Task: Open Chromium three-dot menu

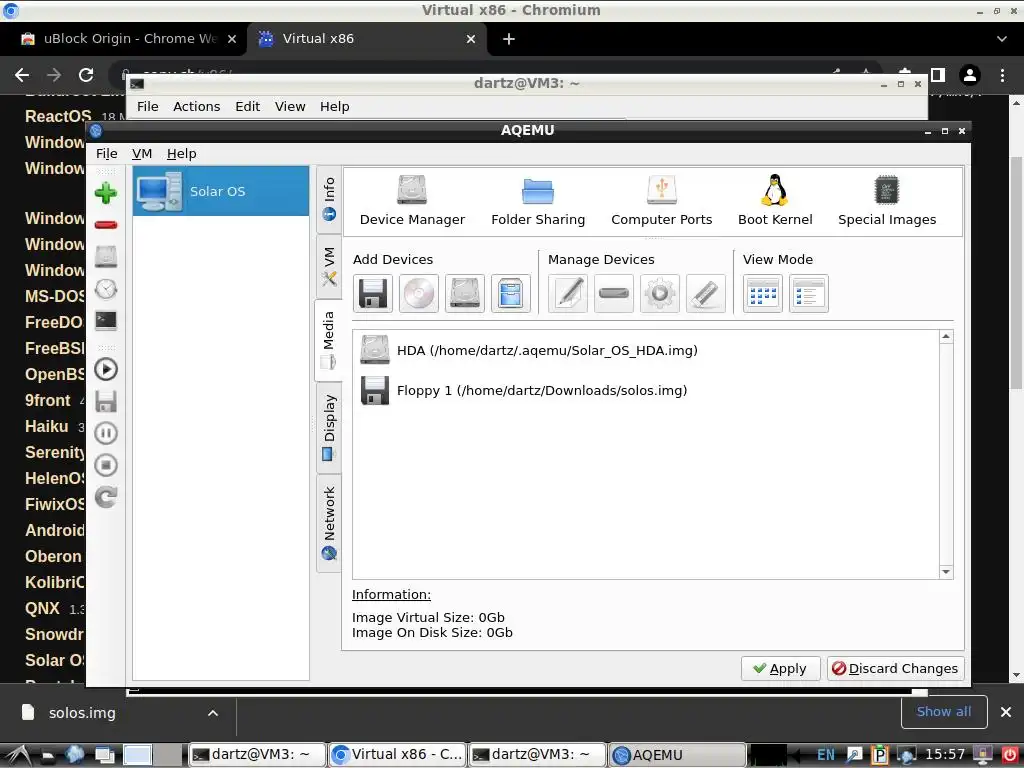Action: (x=1002, y=75)
